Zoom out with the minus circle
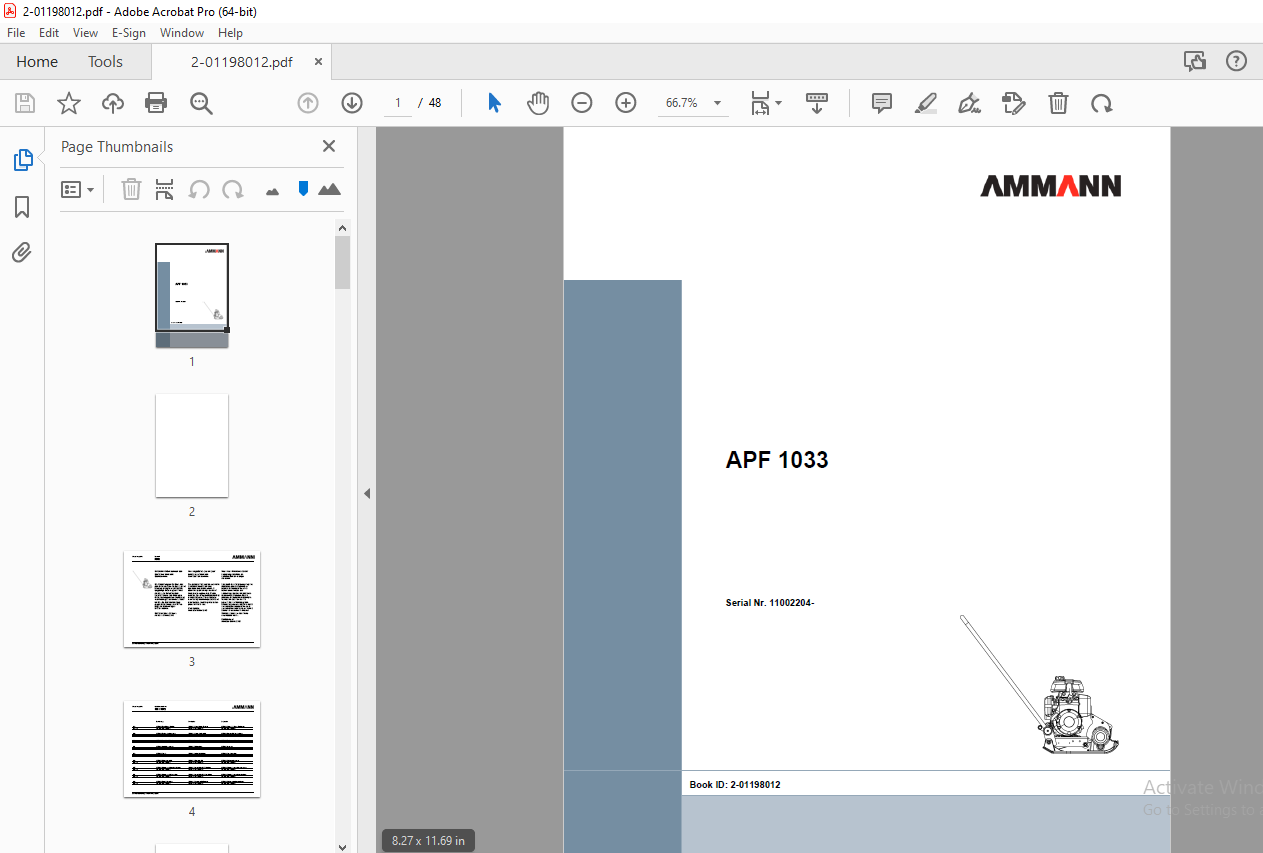Image resolution: width=1263 pixels, height=853 pixels. point(582,103)
